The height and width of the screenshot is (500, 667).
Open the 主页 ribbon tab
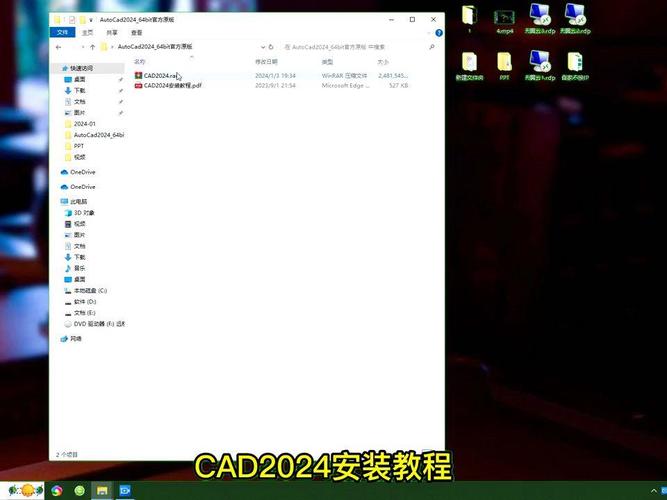pos(87,32)
